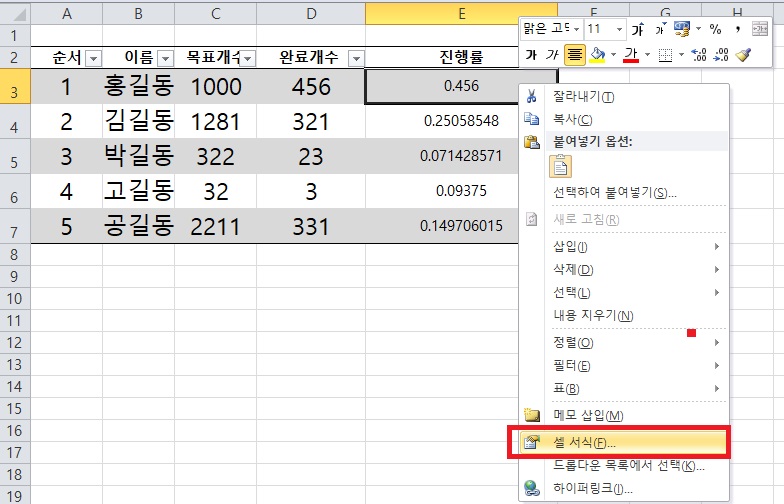Open 삭제(D) submenu
Screen dimensions: 784x504
tap(624, 270)
